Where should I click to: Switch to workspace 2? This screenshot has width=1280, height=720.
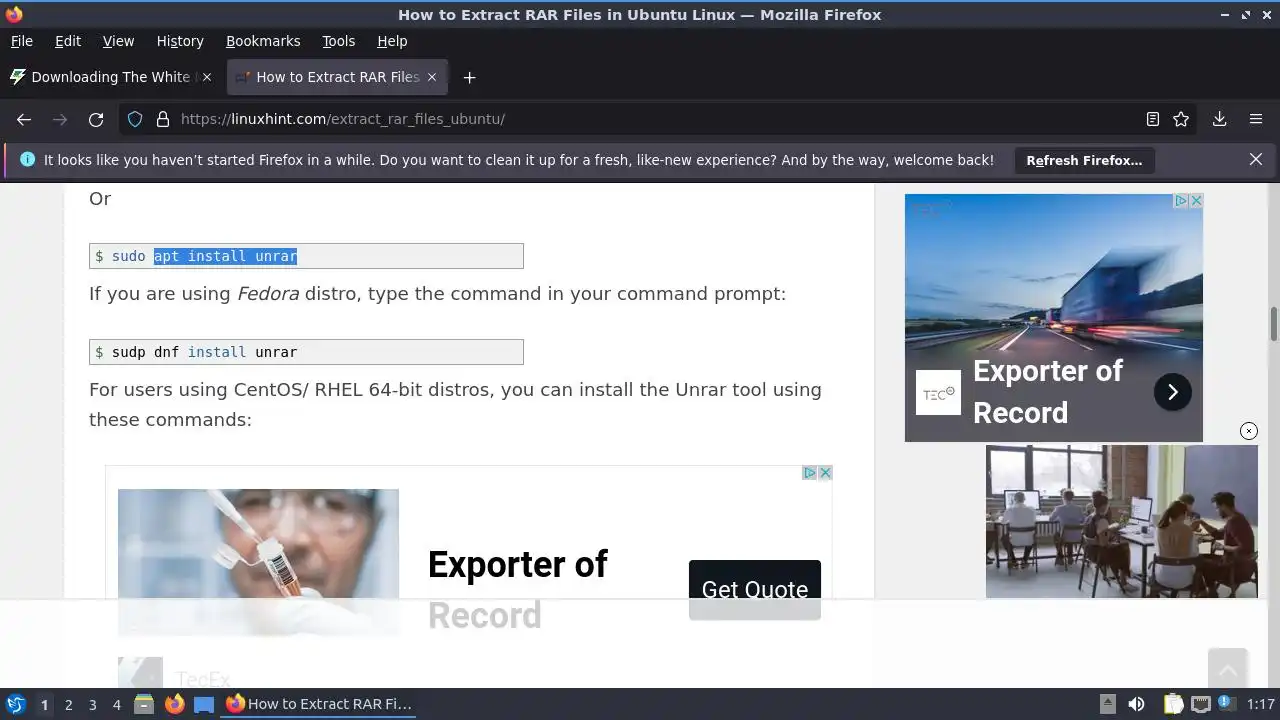[x=69, y=705]
